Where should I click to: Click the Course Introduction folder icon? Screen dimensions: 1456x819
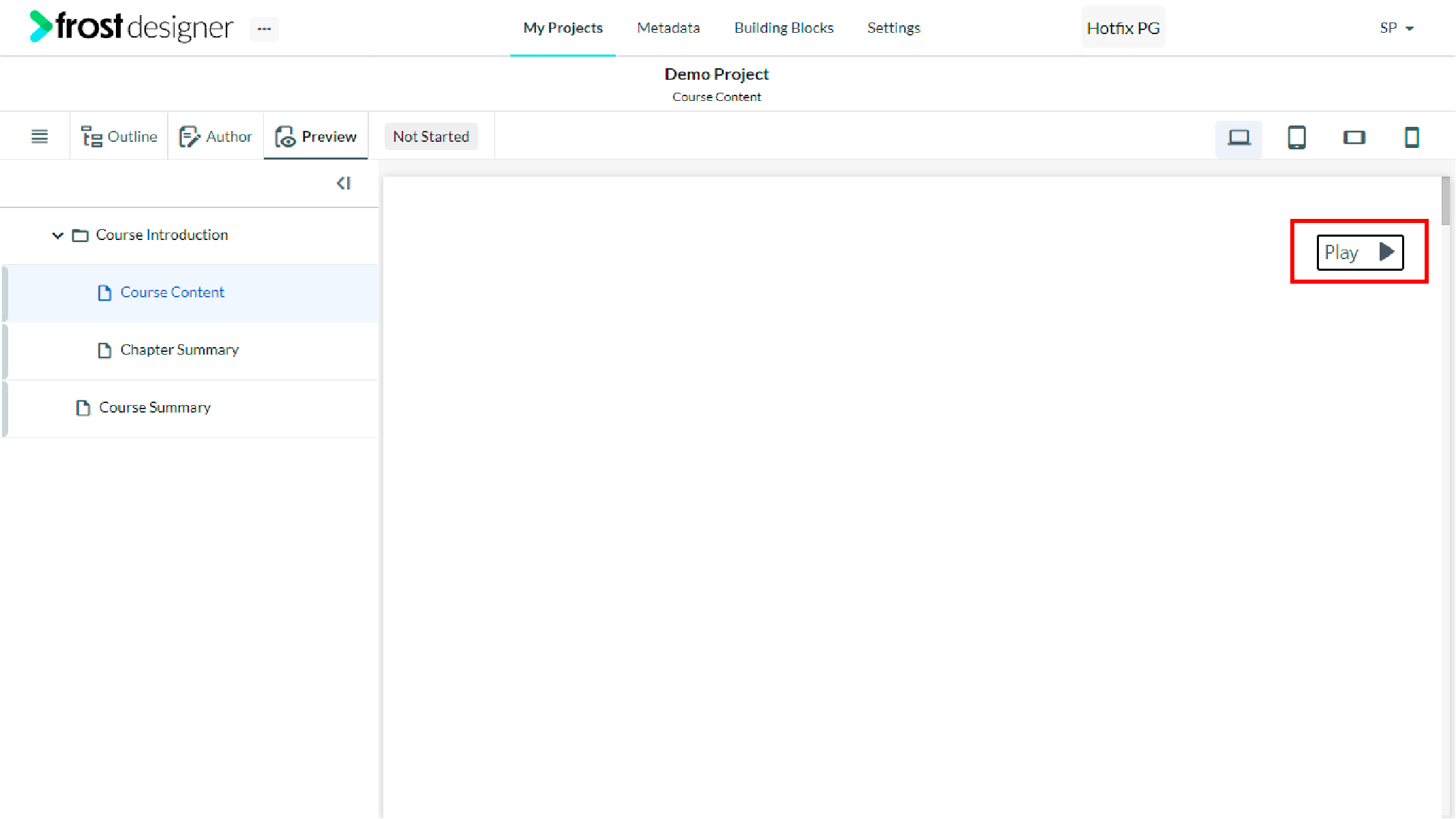tap(80, 235)
